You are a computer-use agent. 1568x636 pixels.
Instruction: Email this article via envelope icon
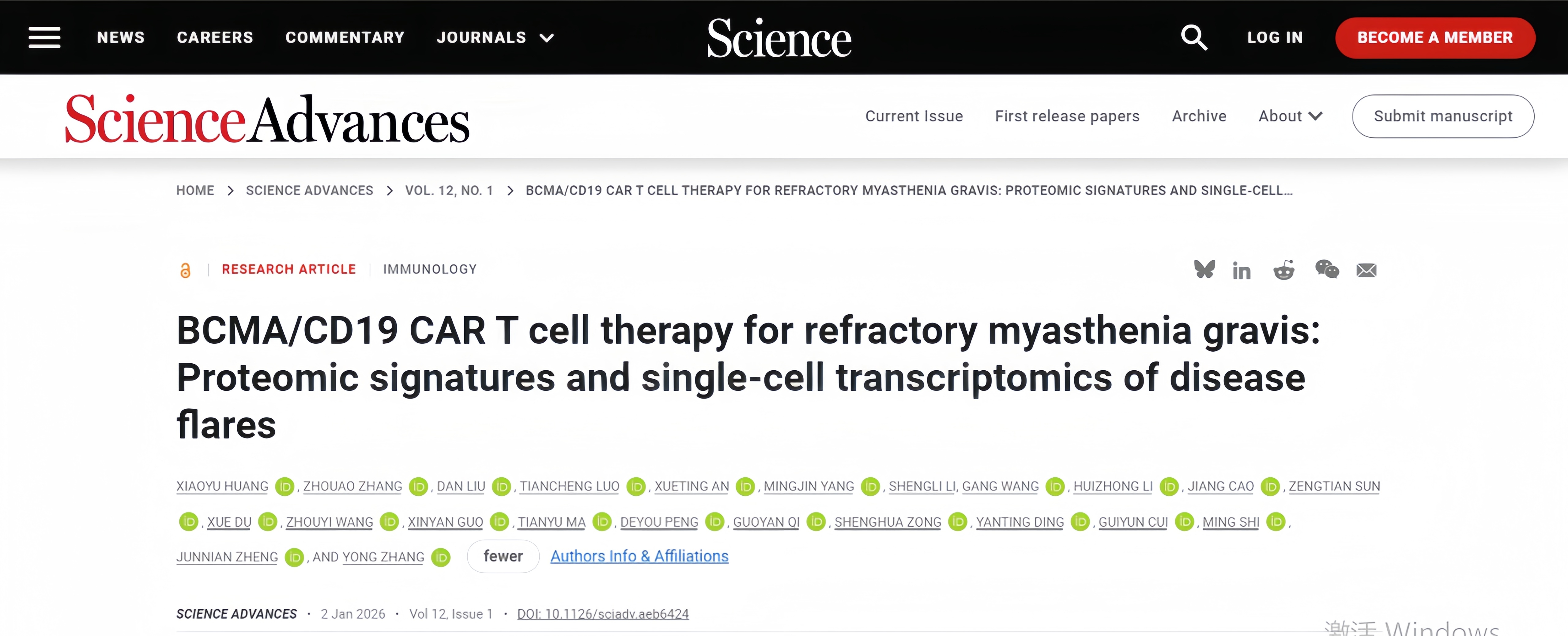click(x=1366, y=270)
